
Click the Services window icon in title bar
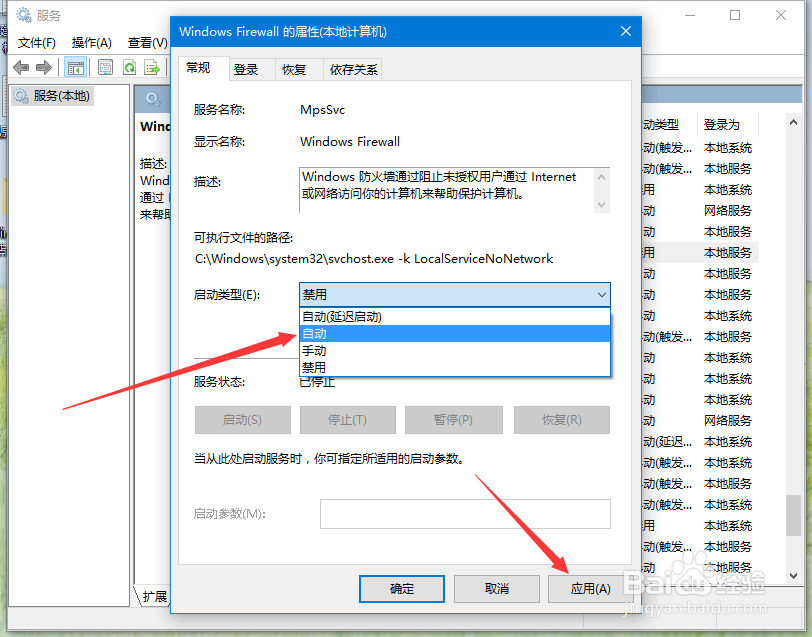click(x=24, y=15)
